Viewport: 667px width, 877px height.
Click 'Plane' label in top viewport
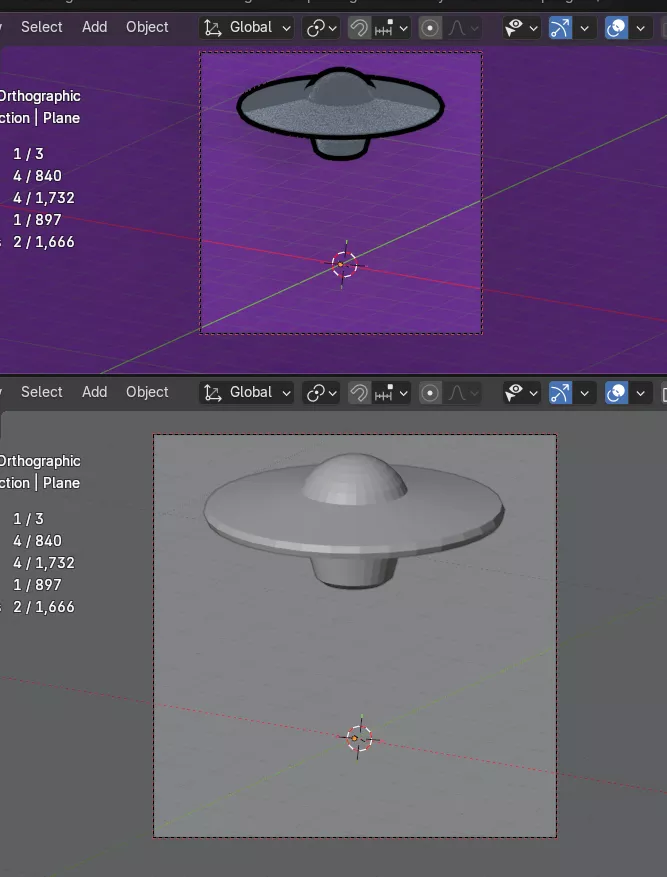tap(62, 118)
